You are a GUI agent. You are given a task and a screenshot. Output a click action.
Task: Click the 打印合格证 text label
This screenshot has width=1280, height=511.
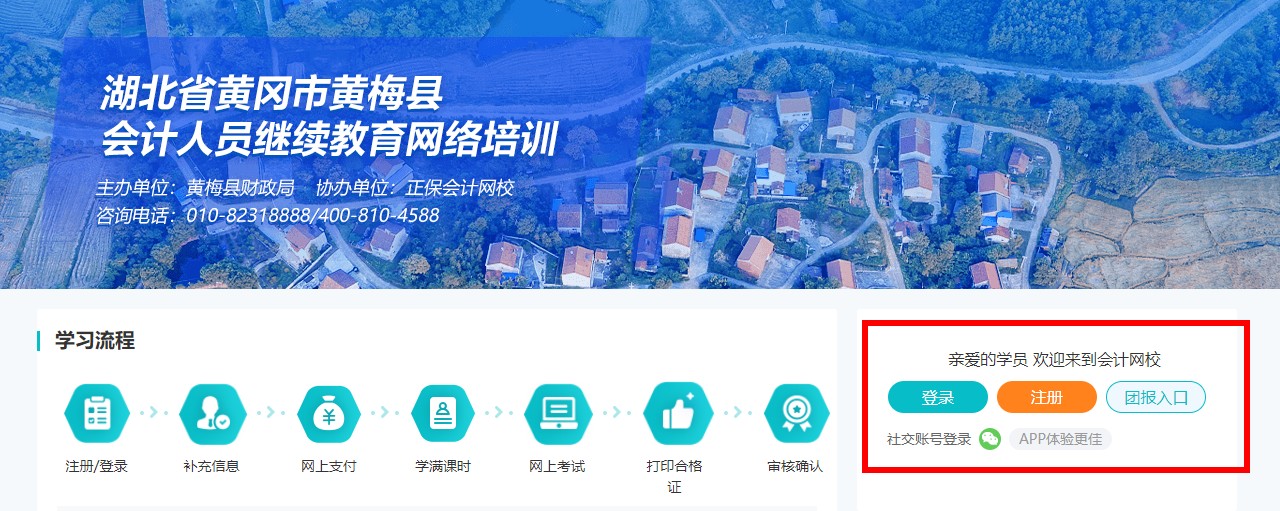click(675, 477)
